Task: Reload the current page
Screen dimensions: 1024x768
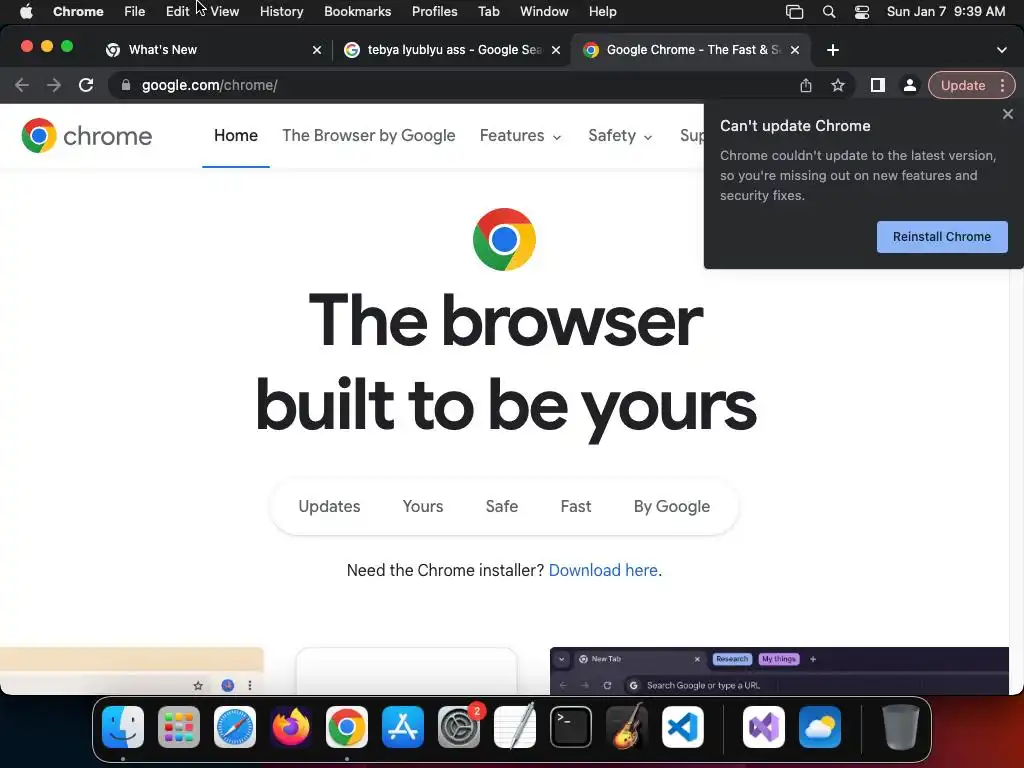Action: pyautogui.click(x=86, y=85)
